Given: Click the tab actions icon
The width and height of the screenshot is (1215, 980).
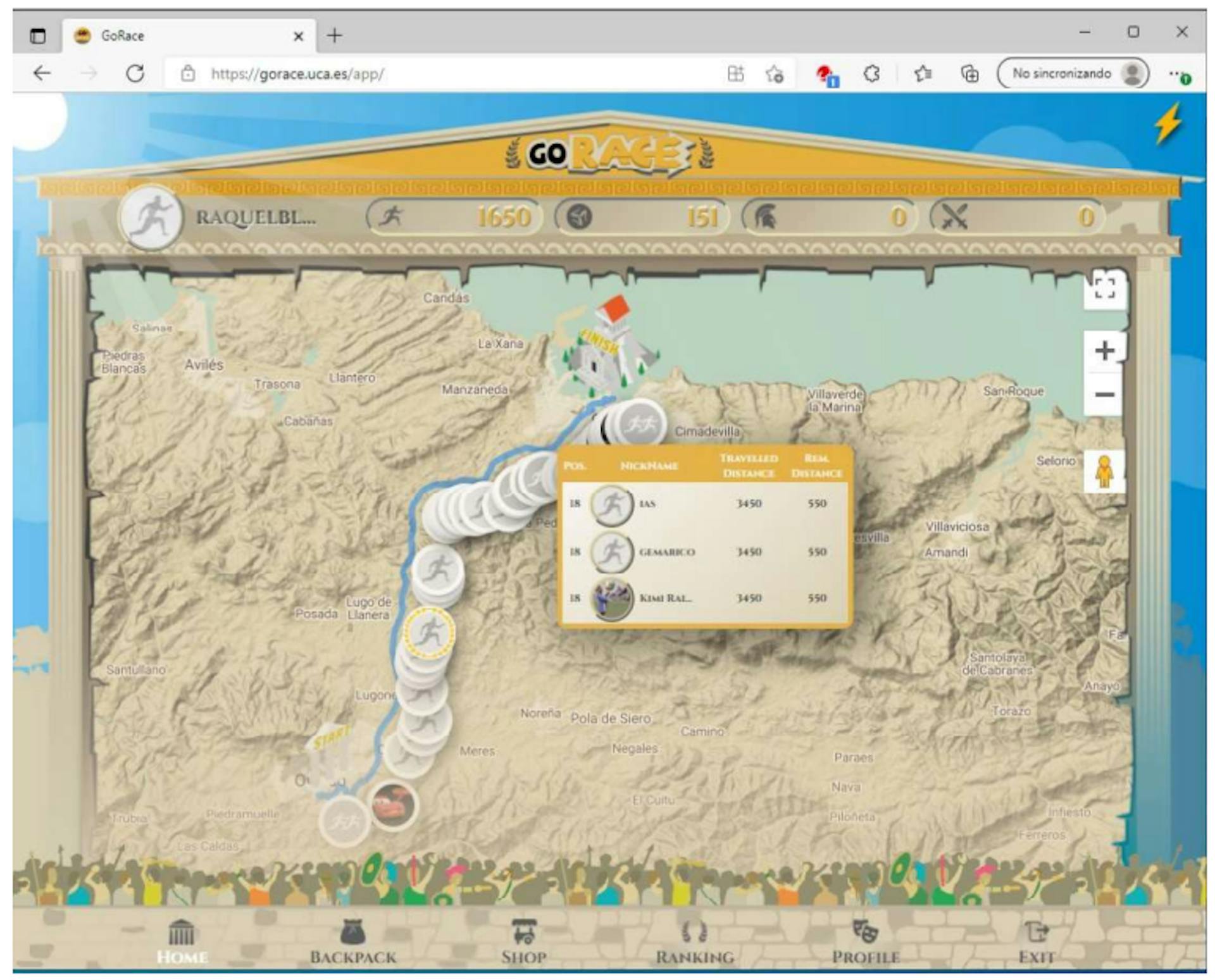Looking at the screenshot, I should coord(38,35).
